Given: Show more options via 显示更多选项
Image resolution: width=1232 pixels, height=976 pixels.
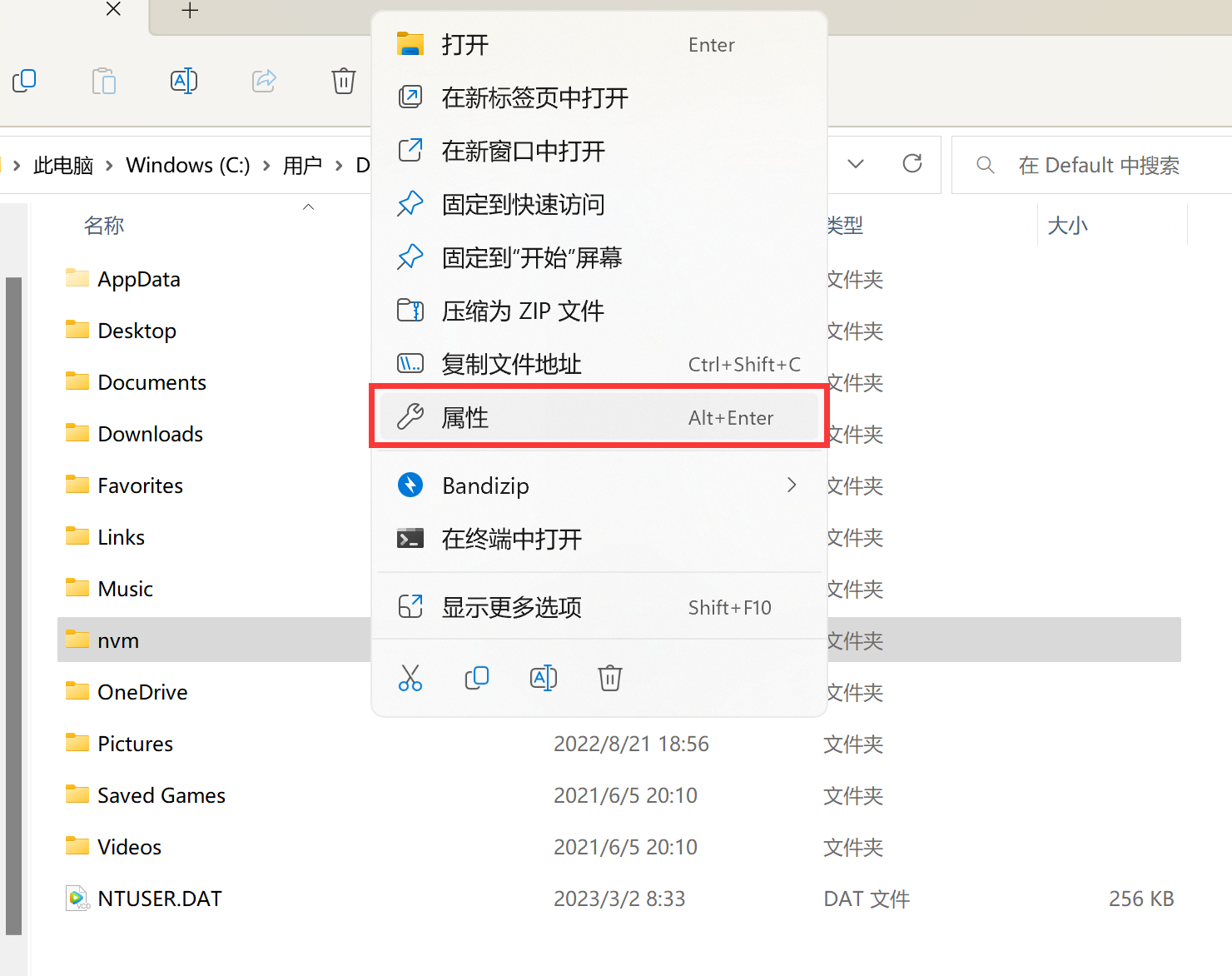Looking at the screenshot, I should 511,607.
